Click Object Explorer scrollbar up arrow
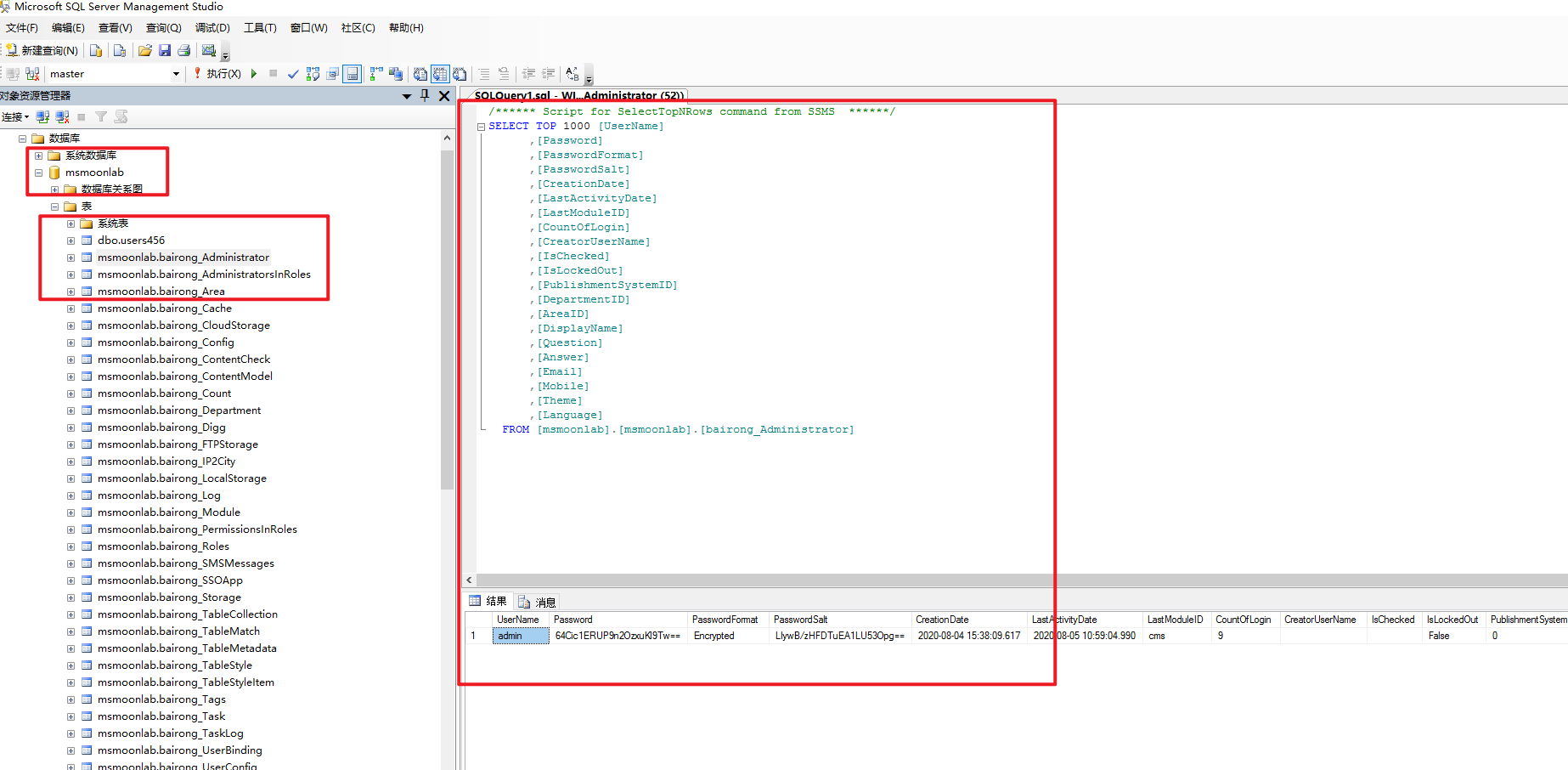The image size is (1568, 770). 447,138
